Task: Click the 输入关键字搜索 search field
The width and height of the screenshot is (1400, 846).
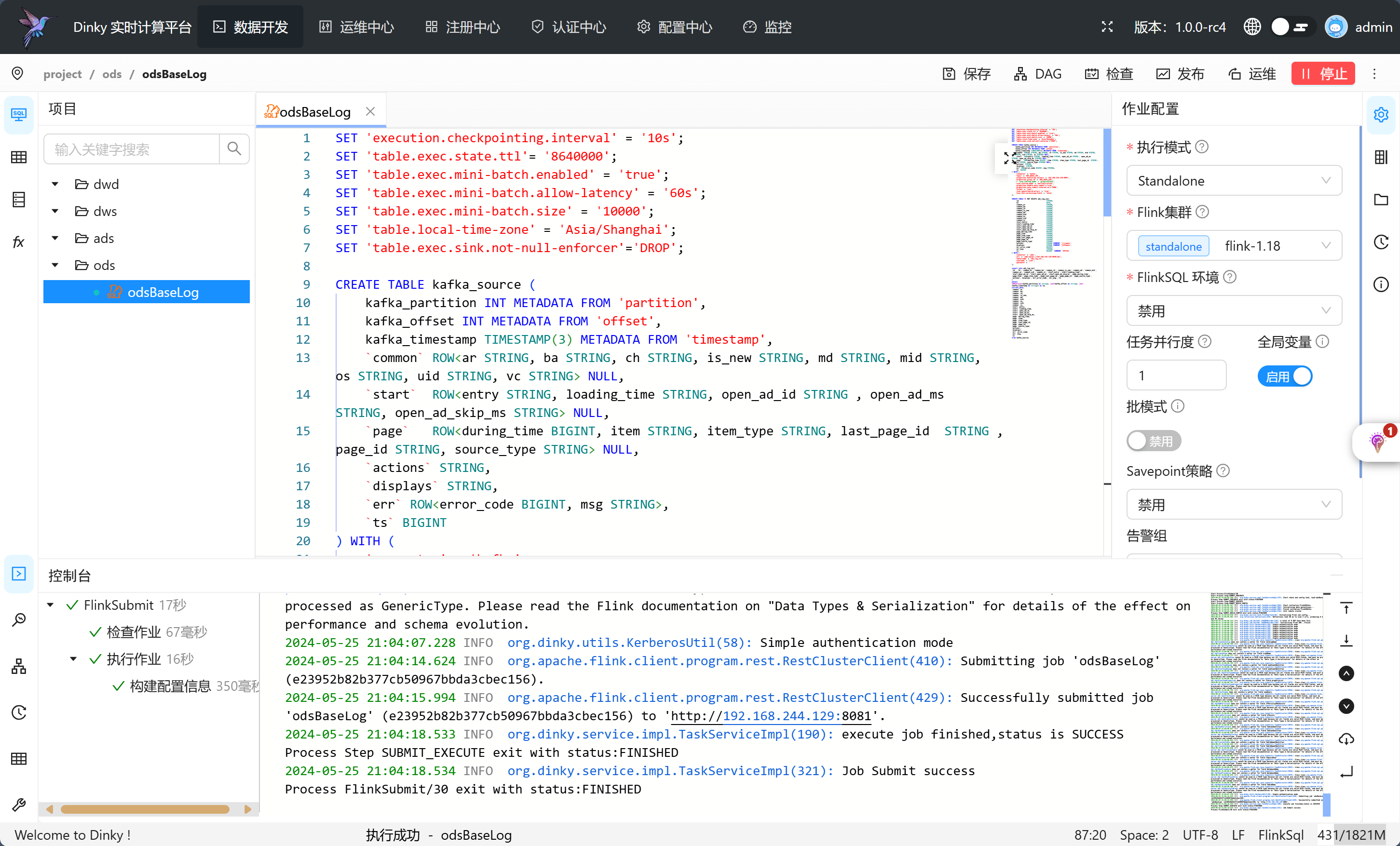Action: click(x=132, y=149)
